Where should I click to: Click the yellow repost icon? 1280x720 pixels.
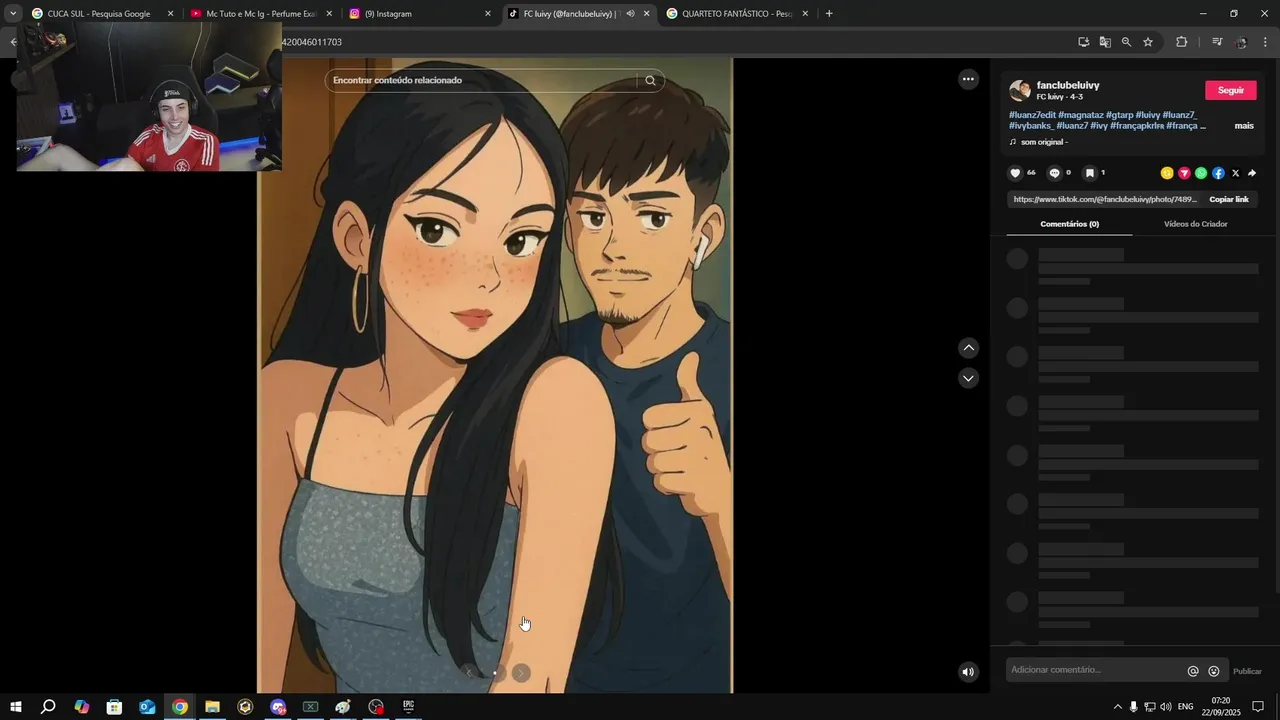[x=1167, y=173]
